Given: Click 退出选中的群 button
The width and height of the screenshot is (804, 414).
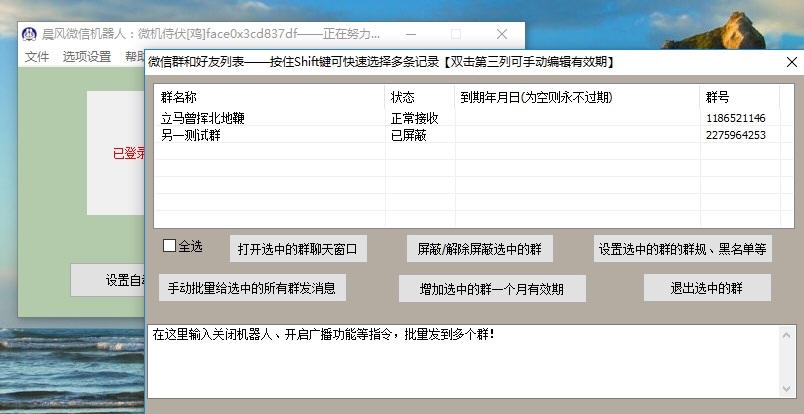Looking at the screenshot, I should coord(707,288).
